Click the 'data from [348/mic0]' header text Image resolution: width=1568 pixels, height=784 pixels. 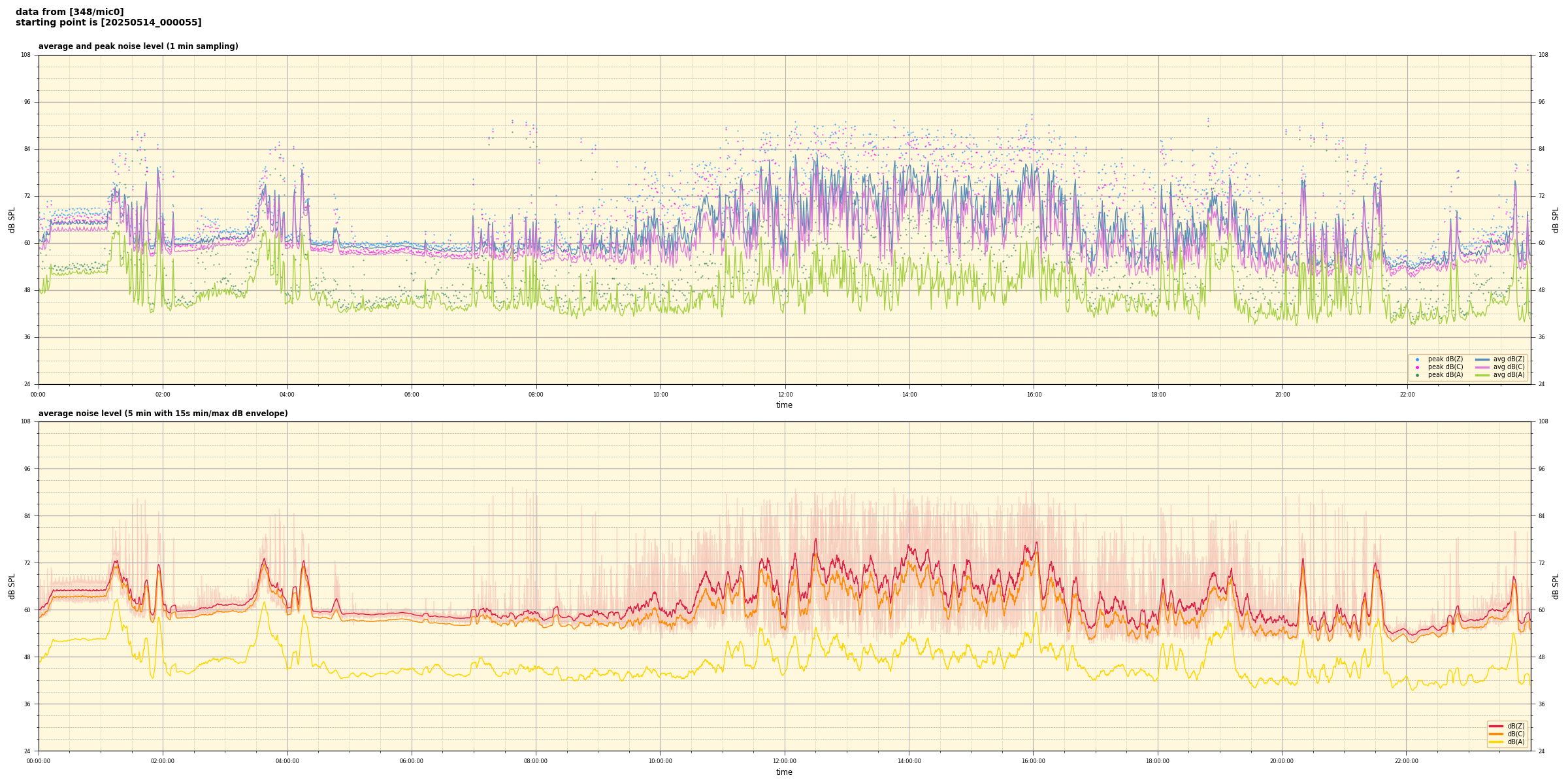click(69, 12)
